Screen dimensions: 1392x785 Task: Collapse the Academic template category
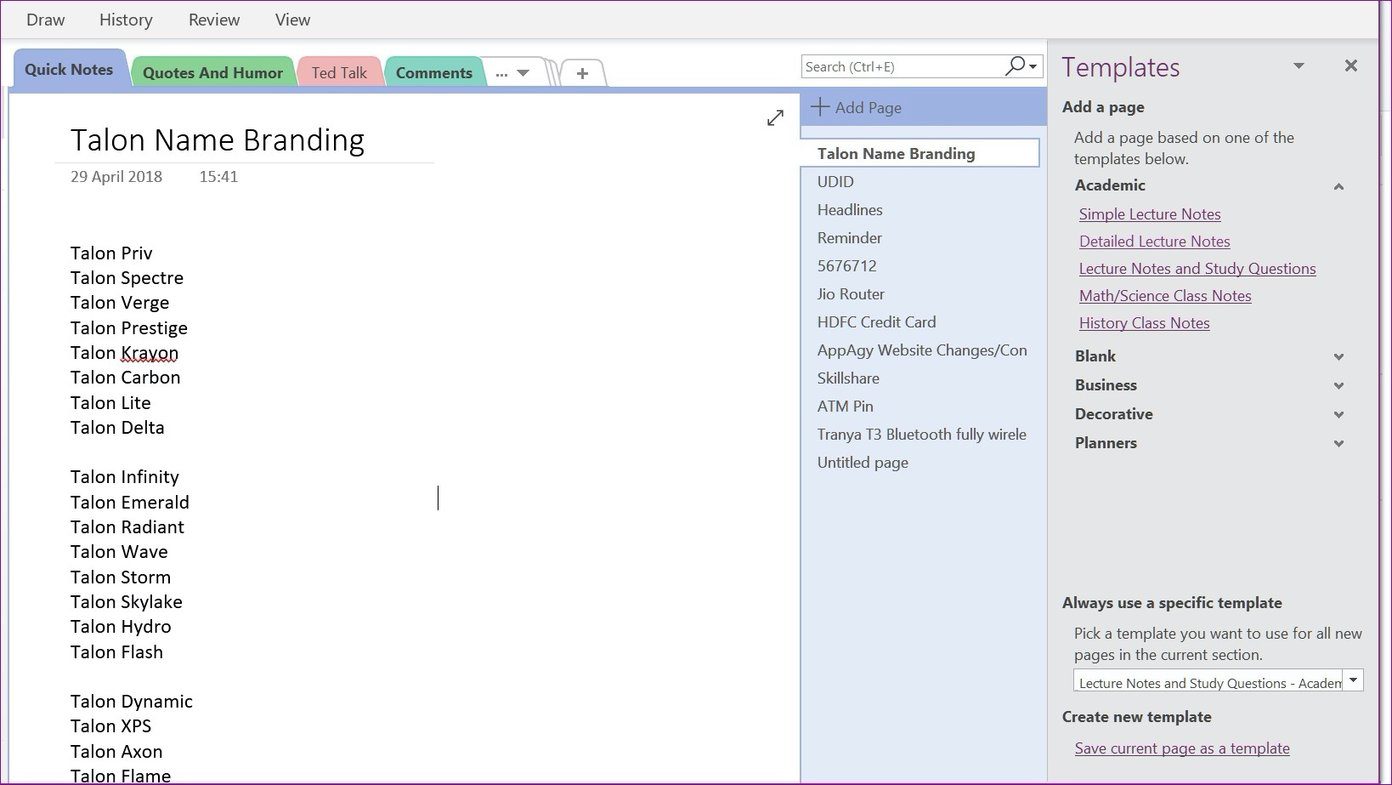pos(1339,186)
